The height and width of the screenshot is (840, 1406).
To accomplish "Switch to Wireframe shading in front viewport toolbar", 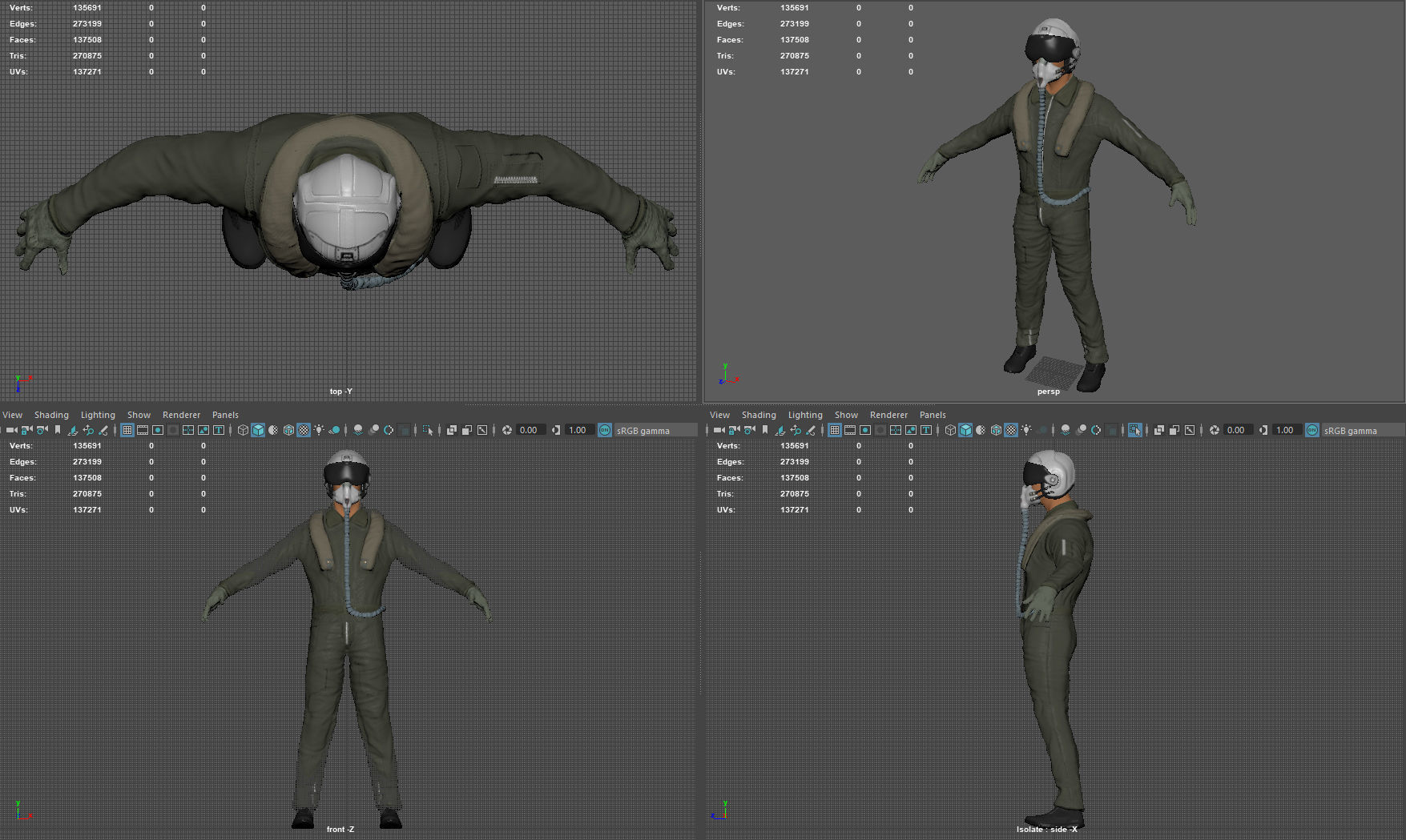I will point(243,430).
